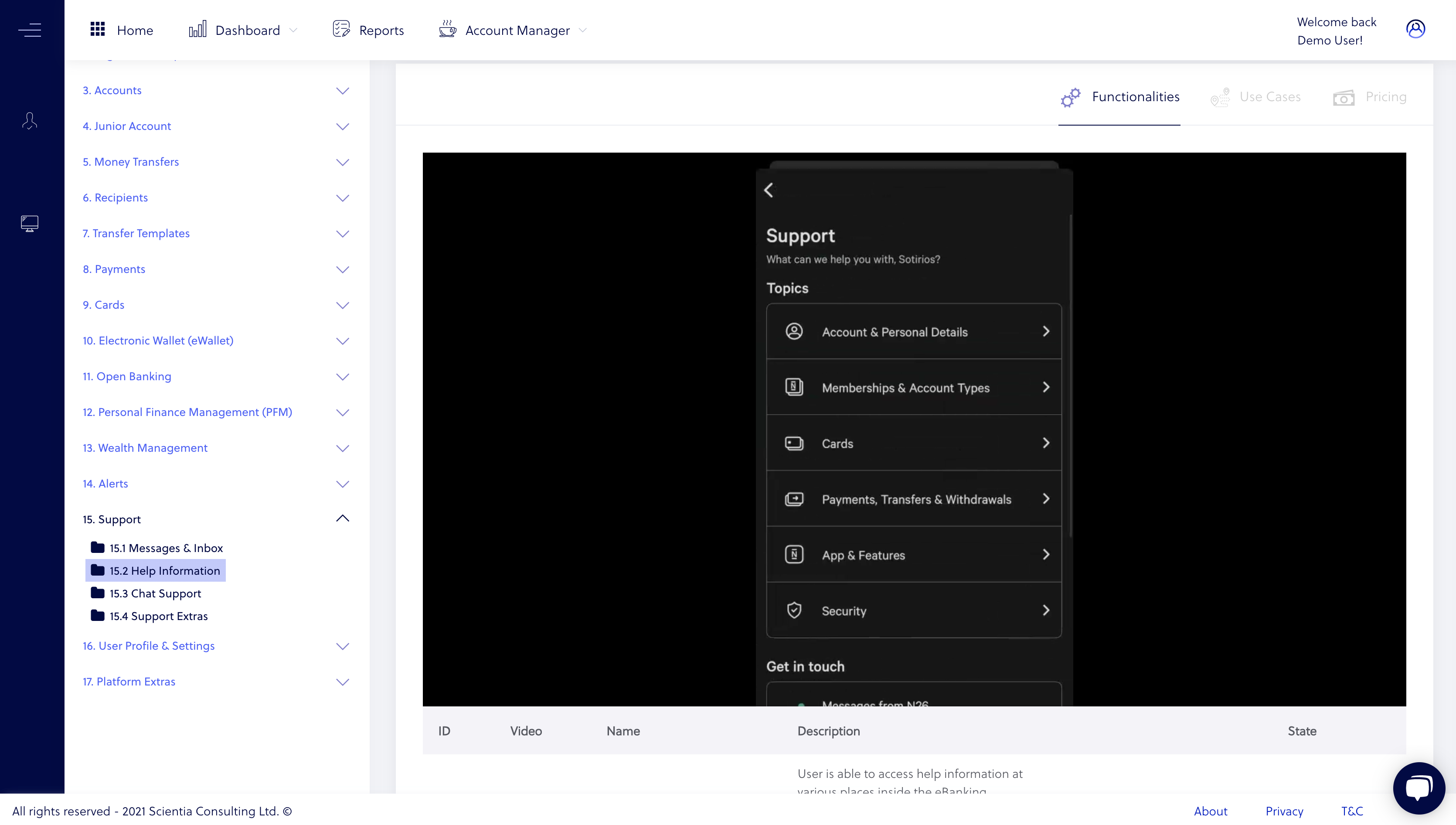The image size is (1456, 825).
Task: Open Reports in top navigation
Action: 381,30
